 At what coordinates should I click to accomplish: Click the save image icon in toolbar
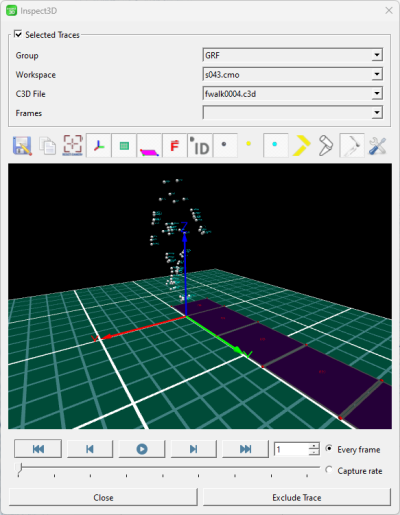click(x=22, y=146)
